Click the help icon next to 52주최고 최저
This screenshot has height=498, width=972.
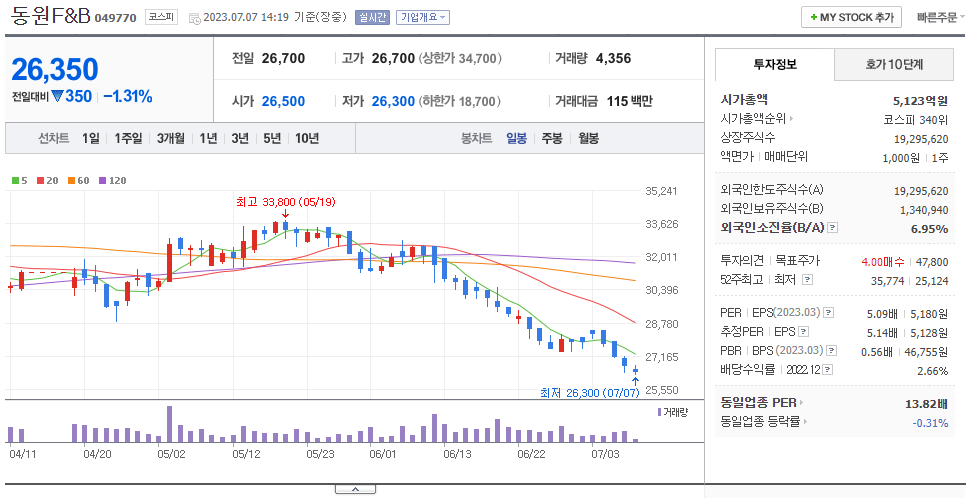coord(807,280)
